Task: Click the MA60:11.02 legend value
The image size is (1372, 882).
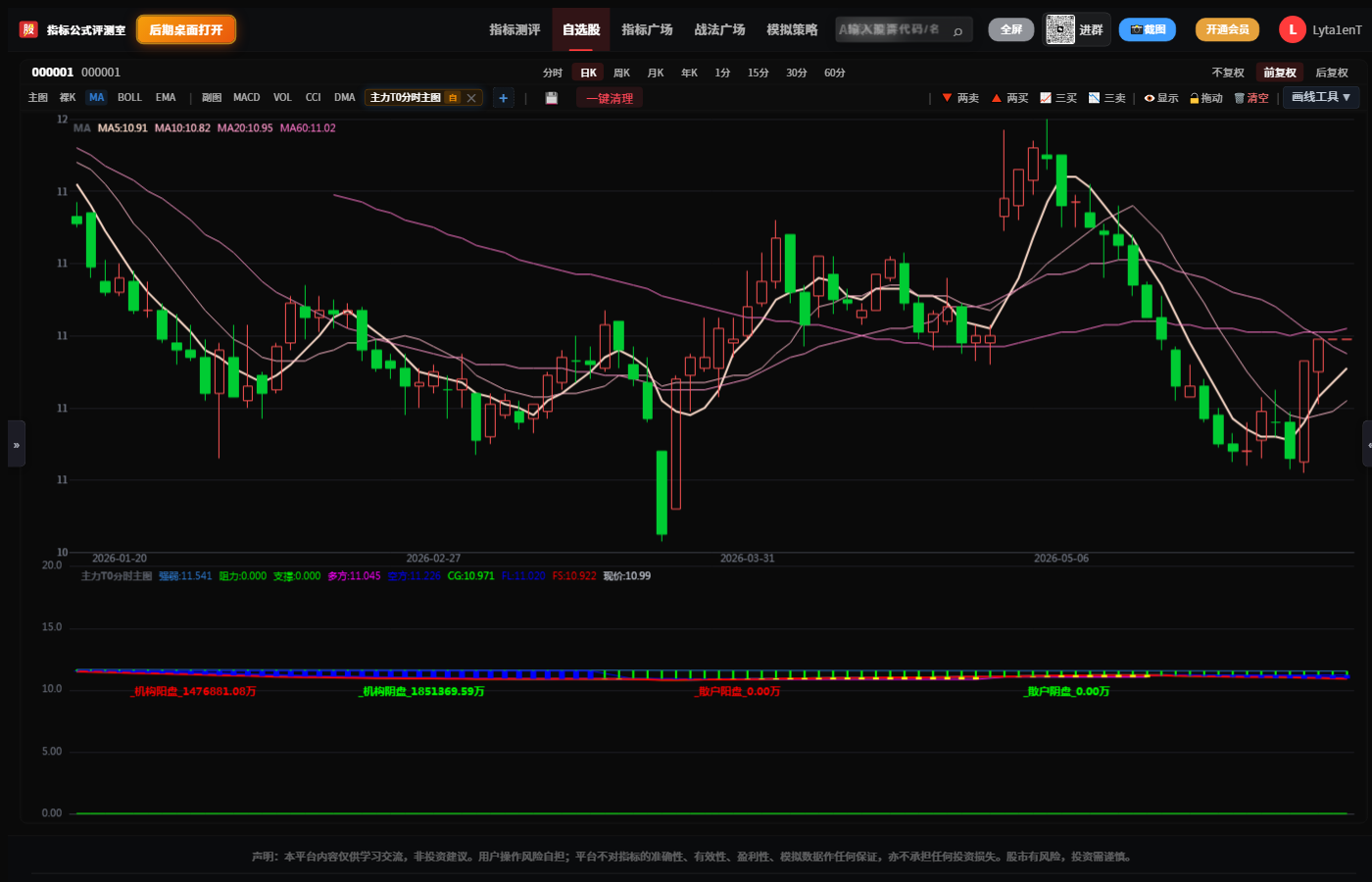Action: tap(308, 128)
